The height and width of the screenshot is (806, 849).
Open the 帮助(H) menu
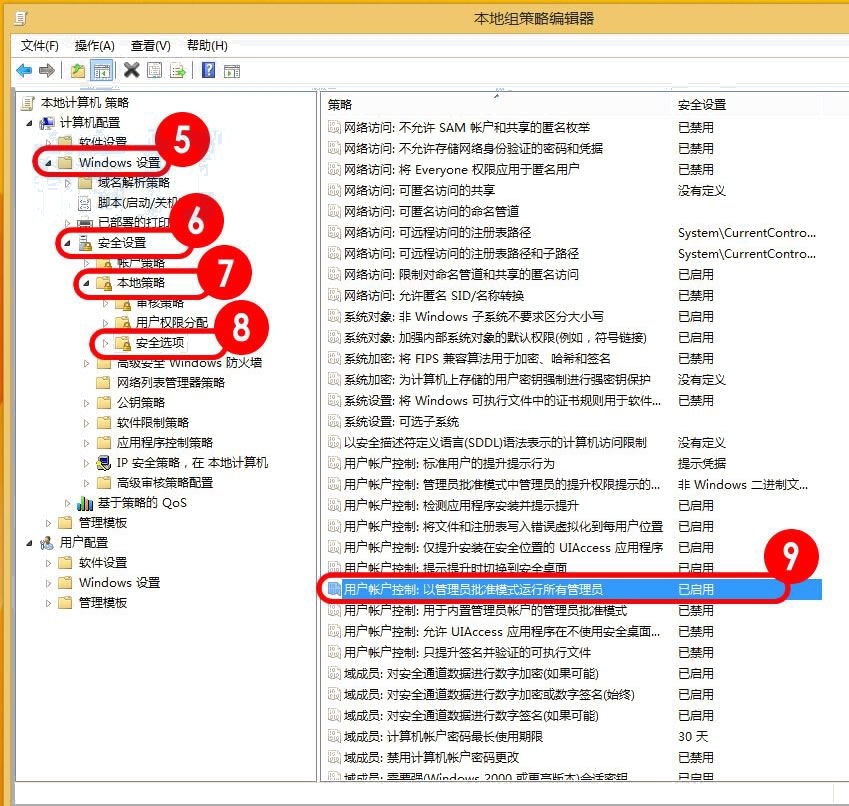(207, 46)
